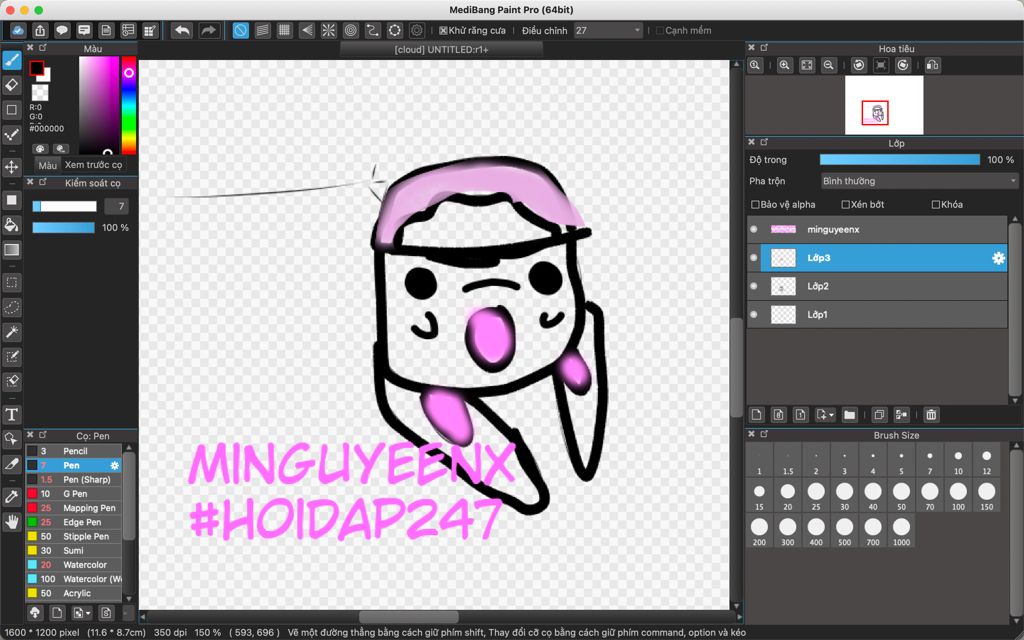Pick the Eyedropper tool
1024x640 pixels.
point(12,496)
